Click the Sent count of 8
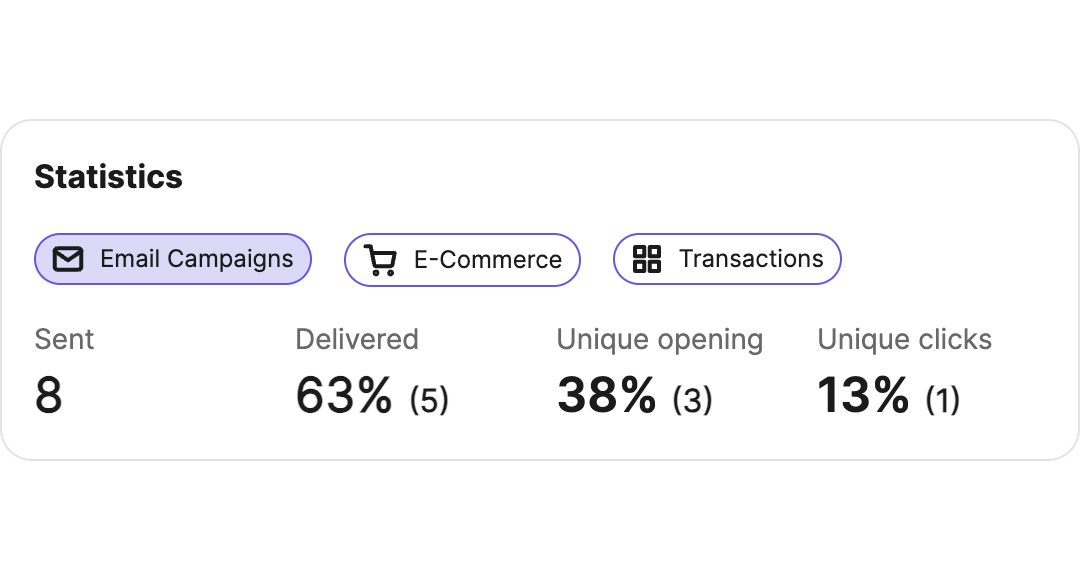This screenshot has height=580, width=1080. tap(49, 395)
